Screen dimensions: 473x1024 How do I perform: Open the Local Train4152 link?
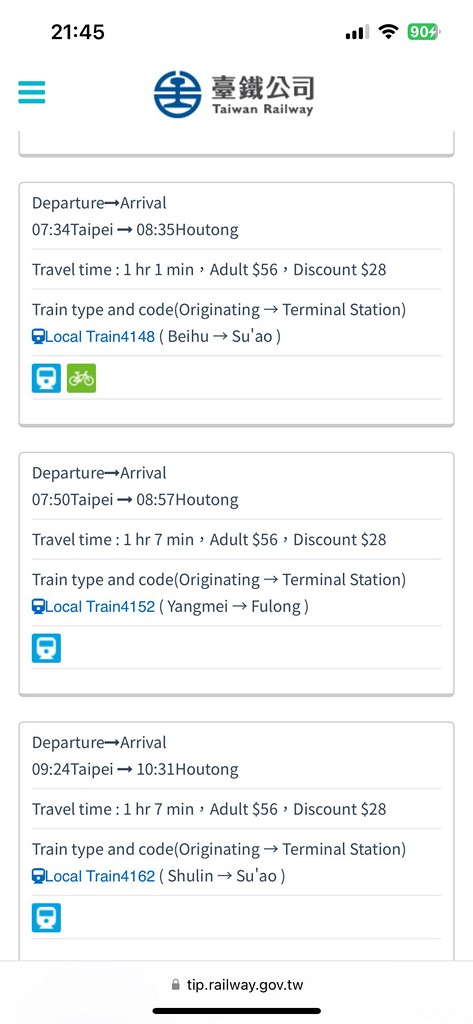click(93, 606)
